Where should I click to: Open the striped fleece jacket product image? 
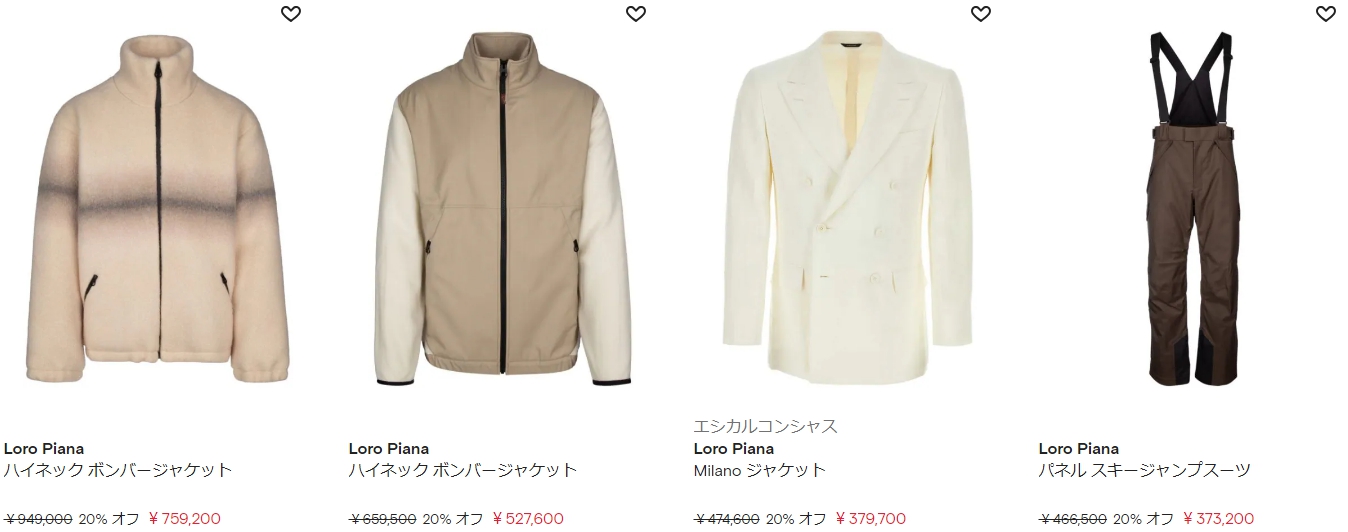click(x=157, y=210)
